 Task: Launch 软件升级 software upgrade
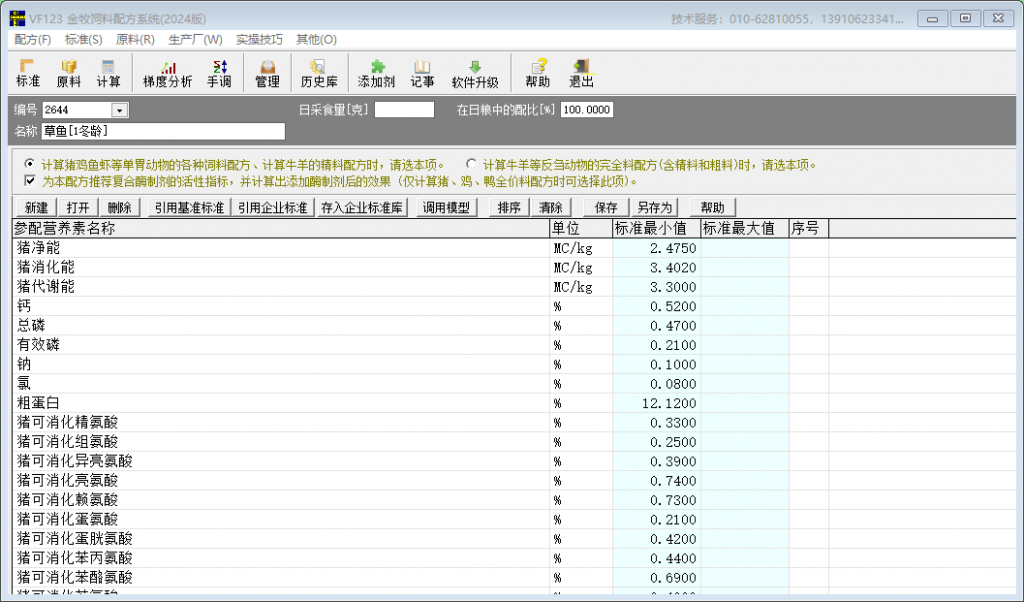click(x=475, y=73)
